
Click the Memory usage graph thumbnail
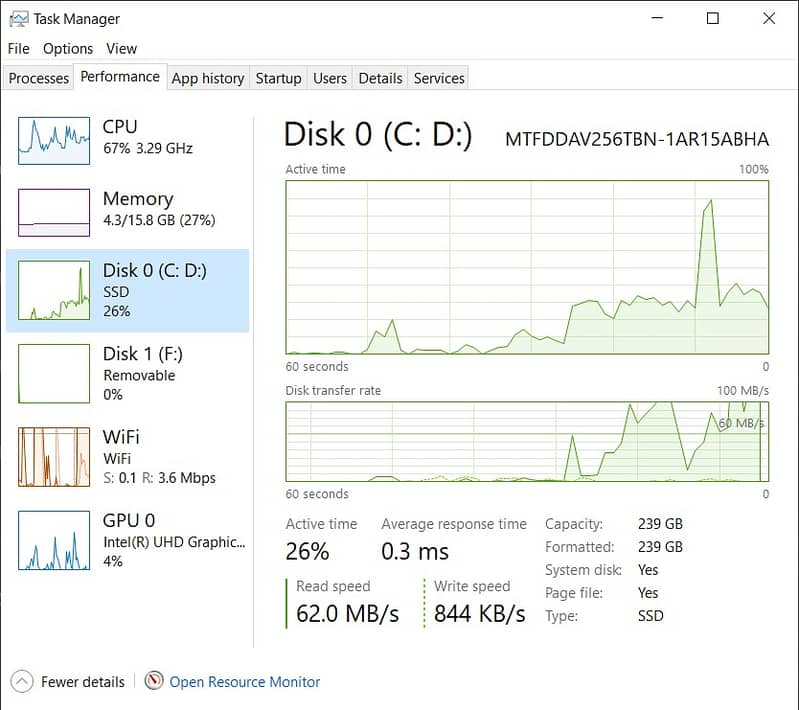(x=54, y=211)
